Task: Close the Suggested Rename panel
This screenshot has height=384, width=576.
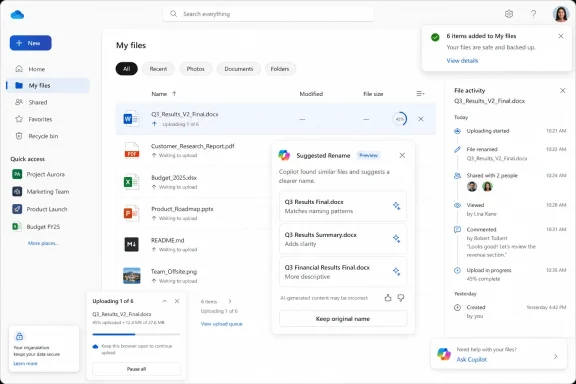Action: click(x=402, y=155)
